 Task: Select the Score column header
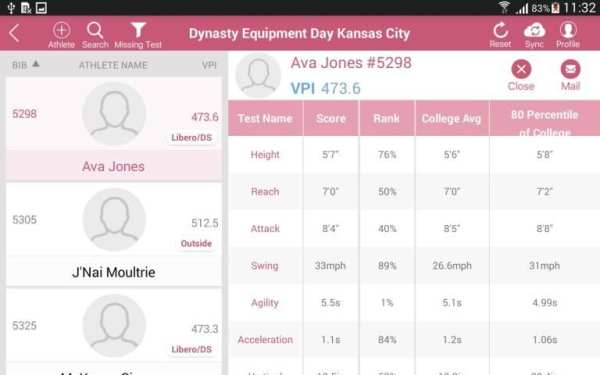(331, 118)
